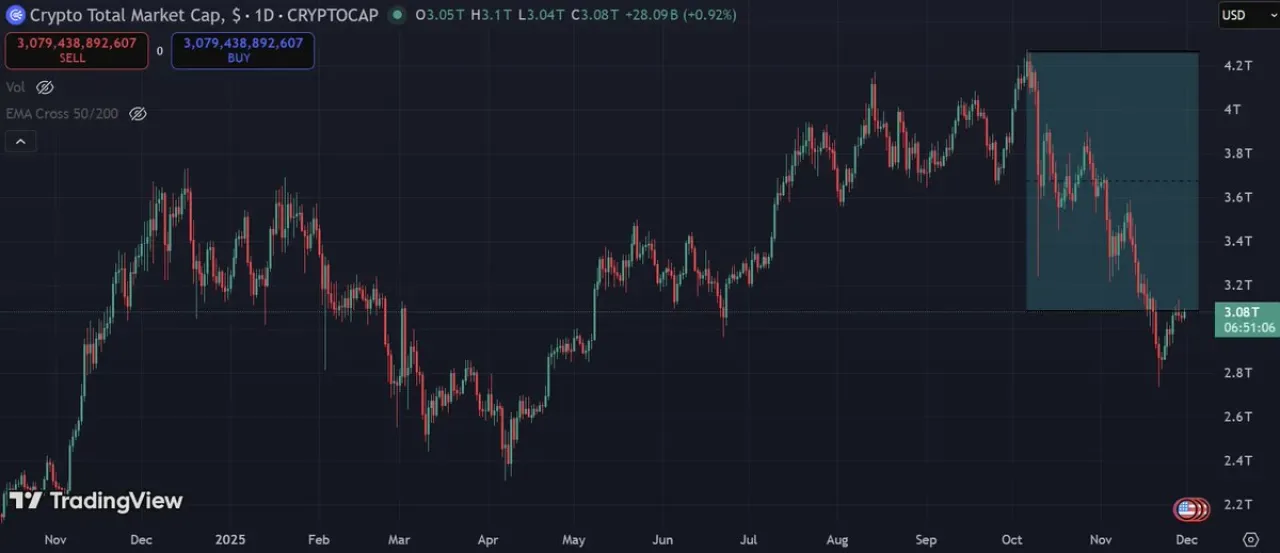
Task: Click the Jul label on time axis
Action: tap(748, 540)
